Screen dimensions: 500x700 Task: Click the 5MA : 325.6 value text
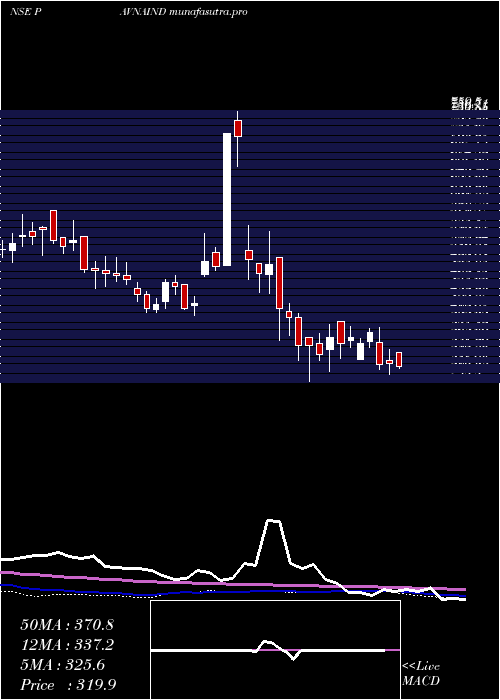[62, 665]
